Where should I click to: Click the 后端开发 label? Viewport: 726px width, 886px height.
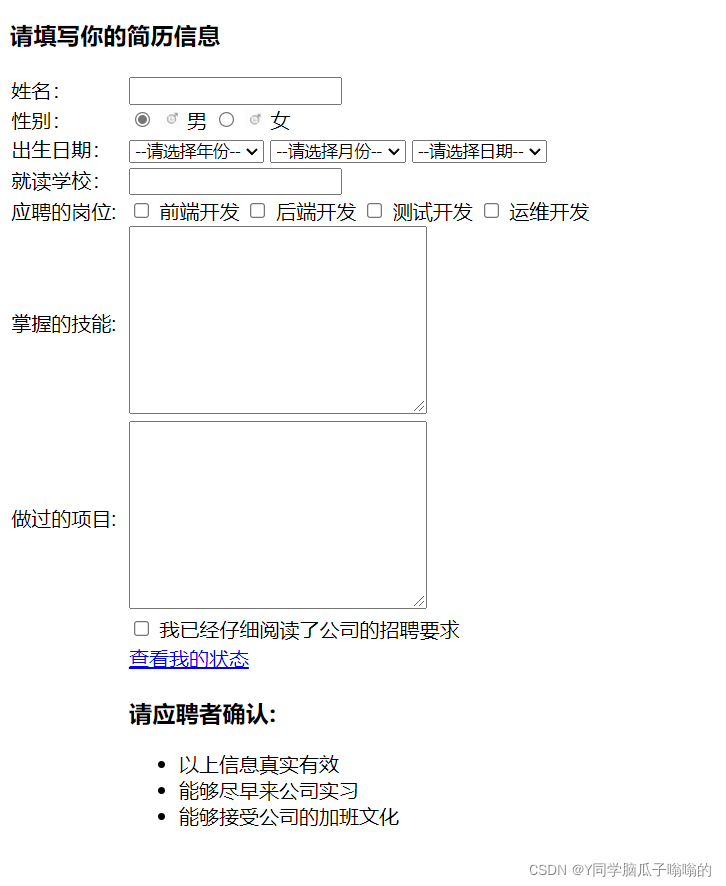[x=316, y=212]
